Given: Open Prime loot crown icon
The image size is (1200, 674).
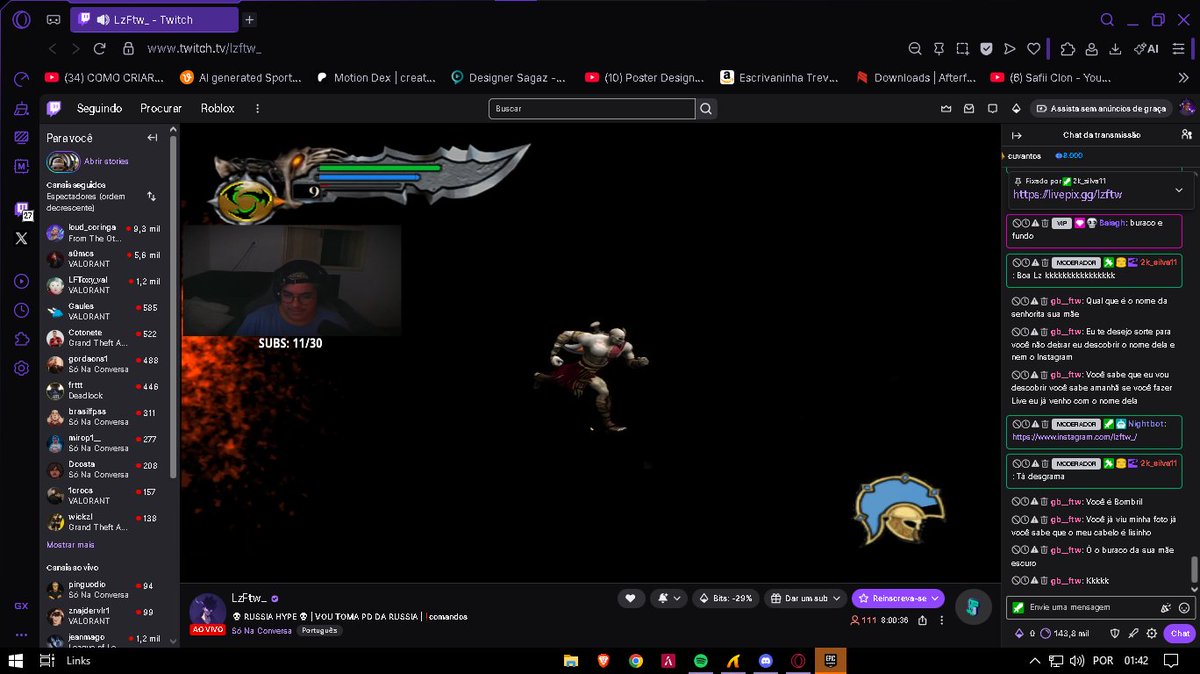Looking at the screenshot, I should tap(946, 108).
